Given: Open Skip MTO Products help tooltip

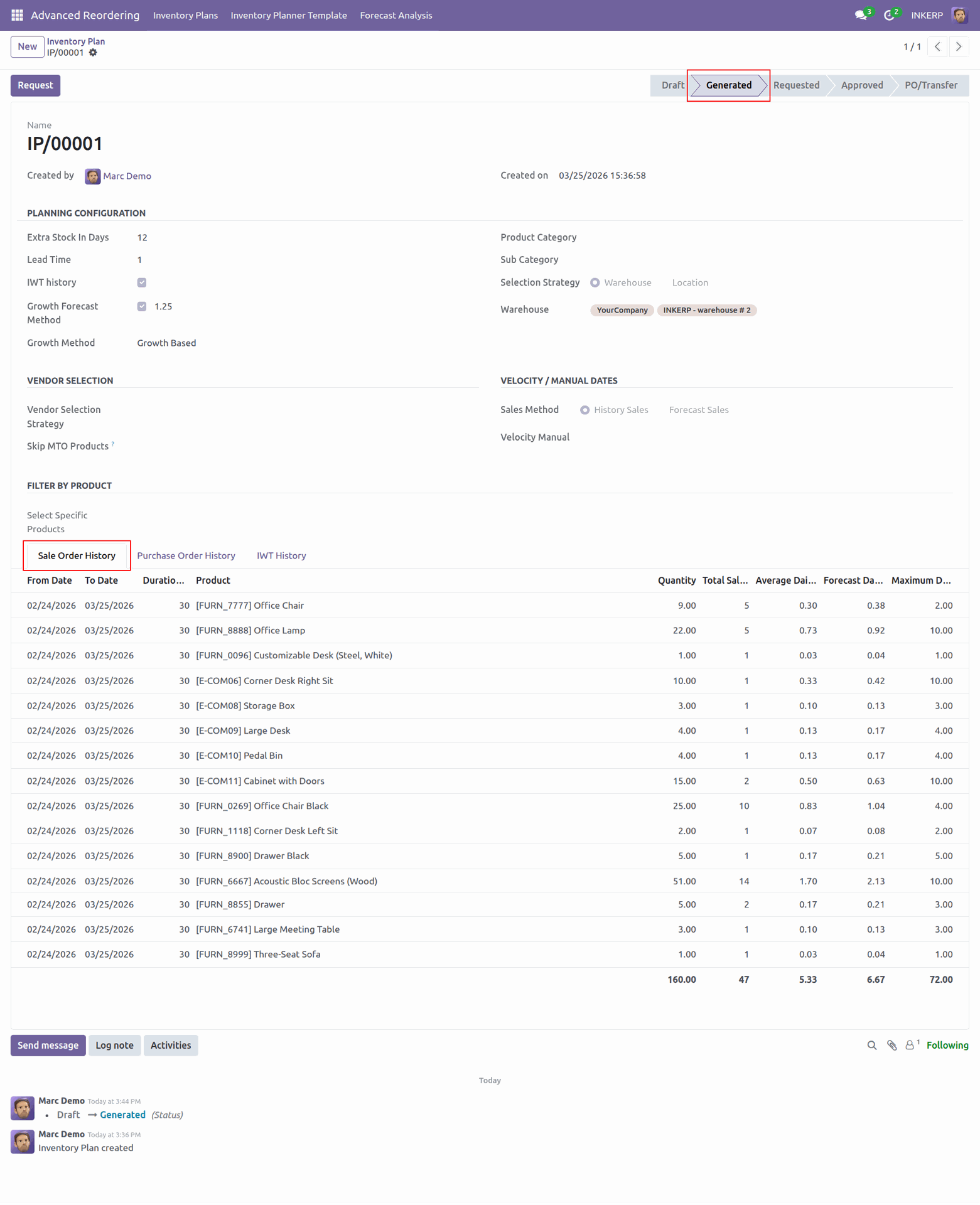Looking at the screenshot, I should [113, 444].
